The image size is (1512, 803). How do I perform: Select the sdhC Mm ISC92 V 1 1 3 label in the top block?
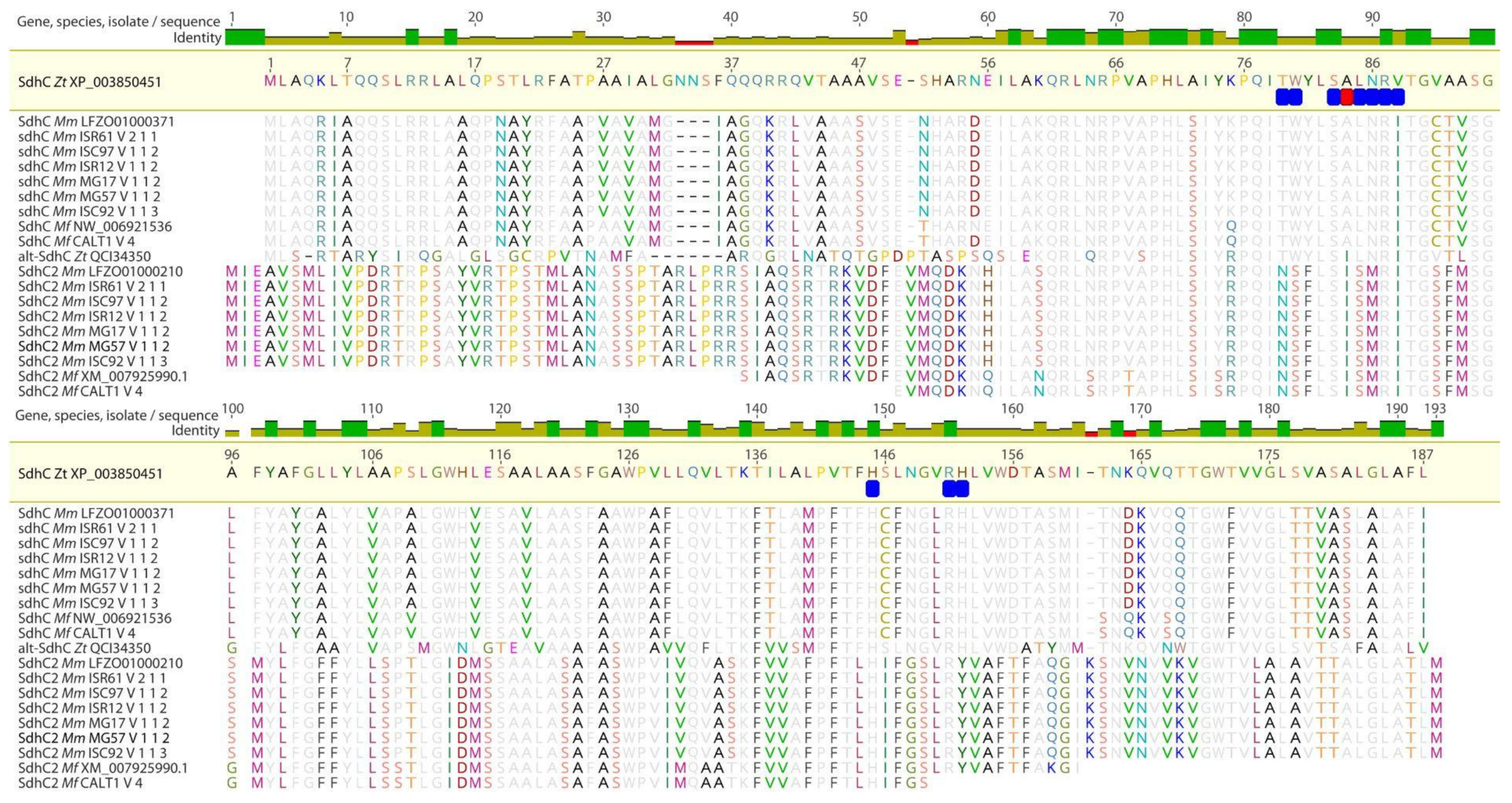(88, 212)
